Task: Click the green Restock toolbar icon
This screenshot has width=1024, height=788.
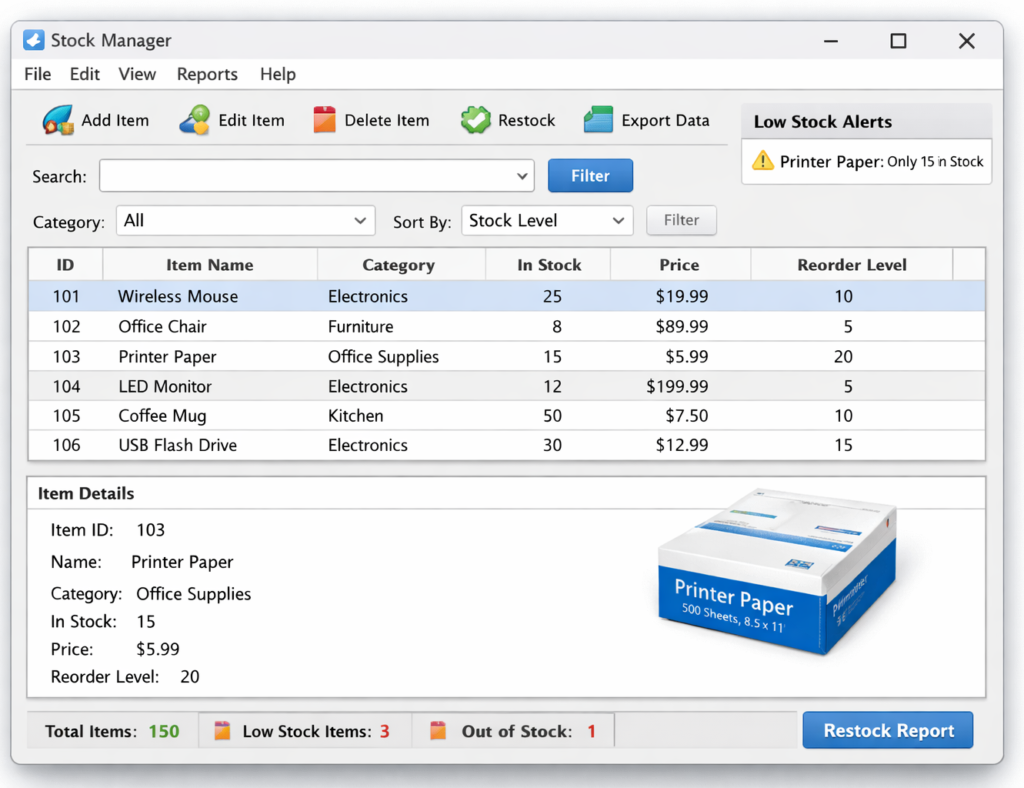Action: (476, 120)
